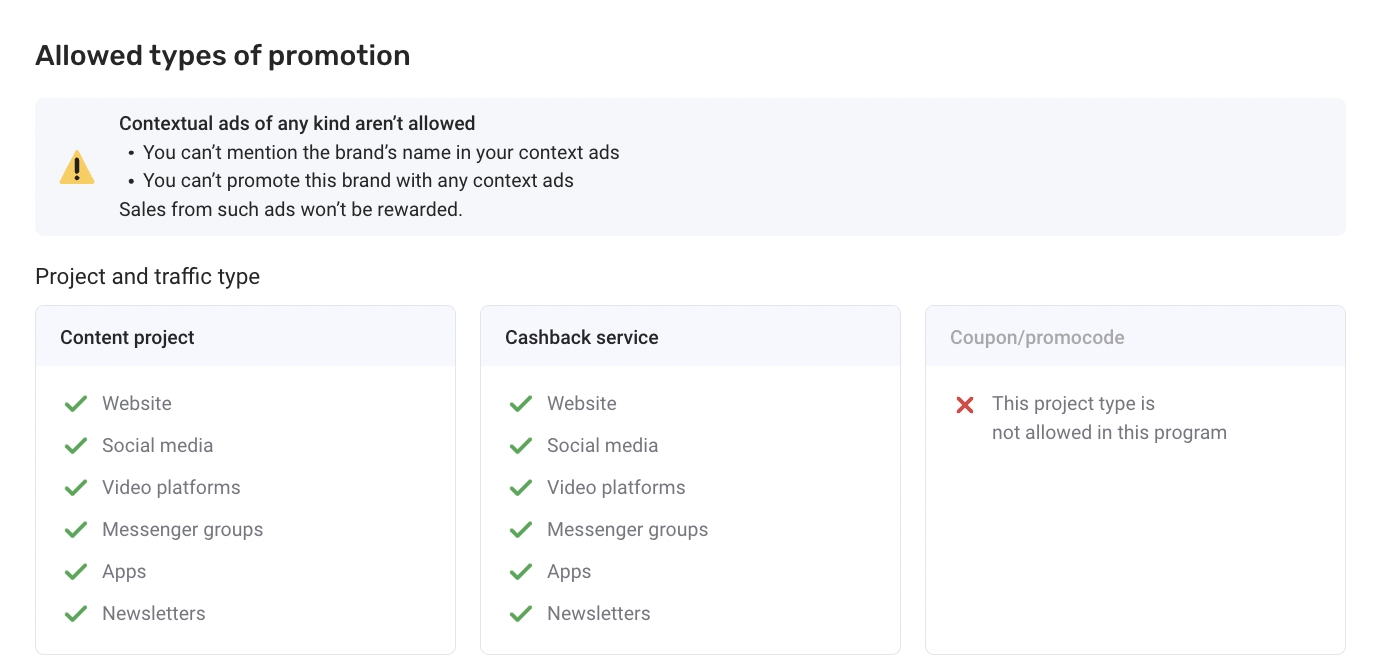Click the Apps label under Content project
The height and width of the screenshot is (666, 1382).
pyautogui.click(x=124, y=572)
